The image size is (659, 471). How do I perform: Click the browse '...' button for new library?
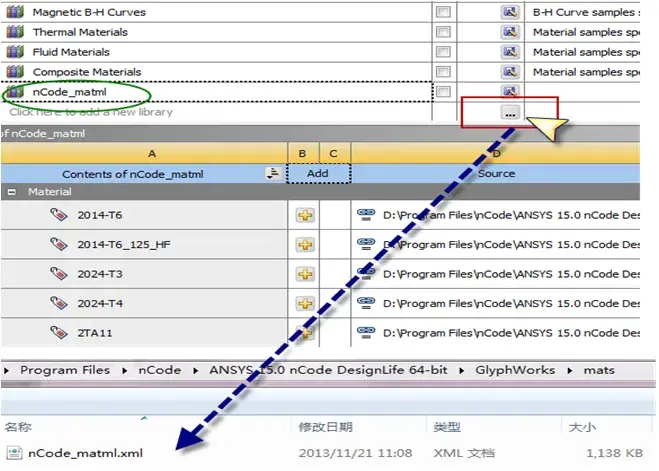pos(510,113)
